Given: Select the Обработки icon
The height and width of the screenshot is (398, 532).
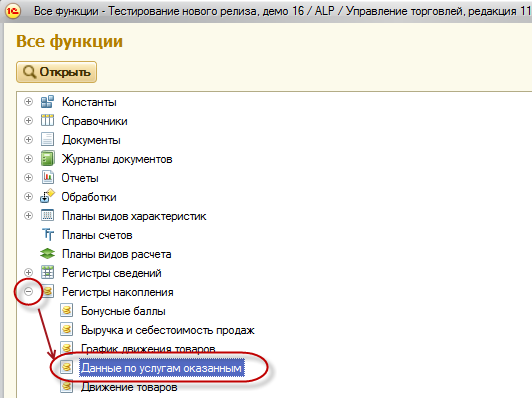Looking at the screenshot, I should coord(47,196).
